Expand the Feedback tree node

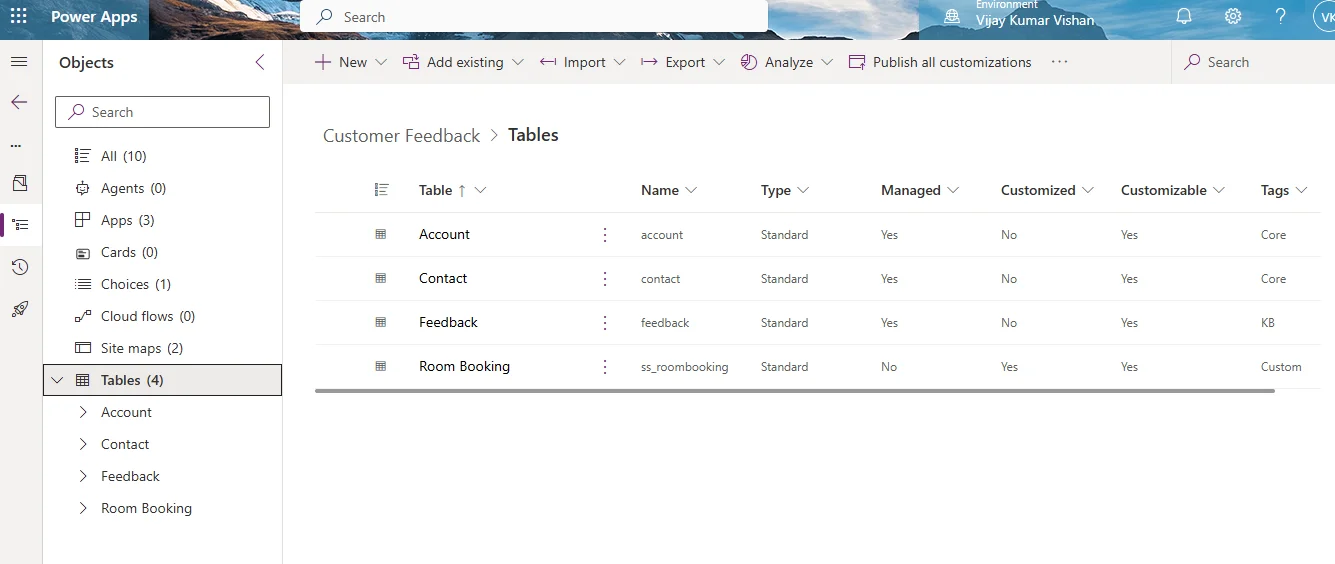(83, 476)
